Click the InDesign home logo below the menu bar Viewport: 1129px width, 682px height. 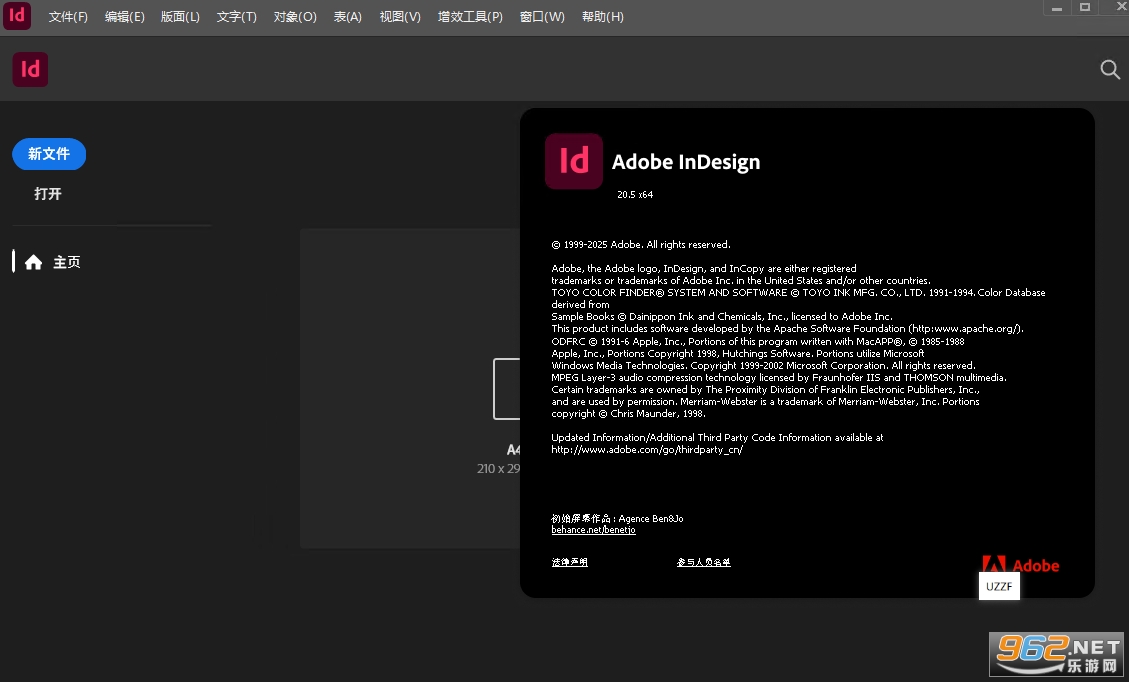pos(30,69)
